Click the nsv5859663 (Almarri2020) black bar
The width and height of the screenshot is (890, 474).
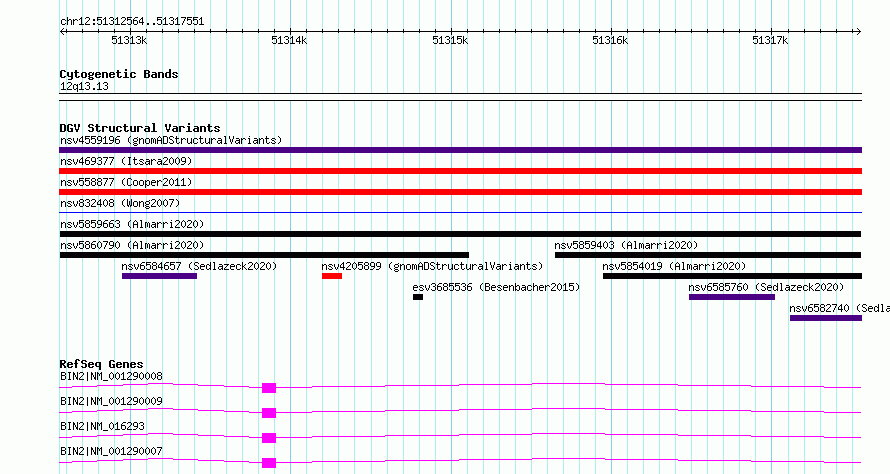click(x=460, y=234)
